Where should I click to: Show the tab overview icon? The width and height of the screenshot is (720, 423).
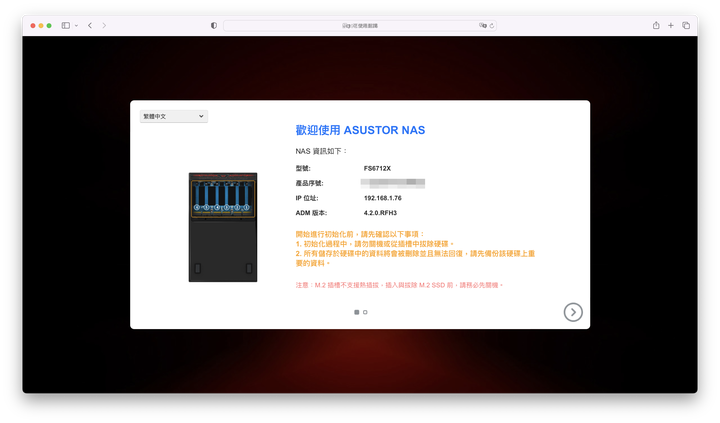686,26
